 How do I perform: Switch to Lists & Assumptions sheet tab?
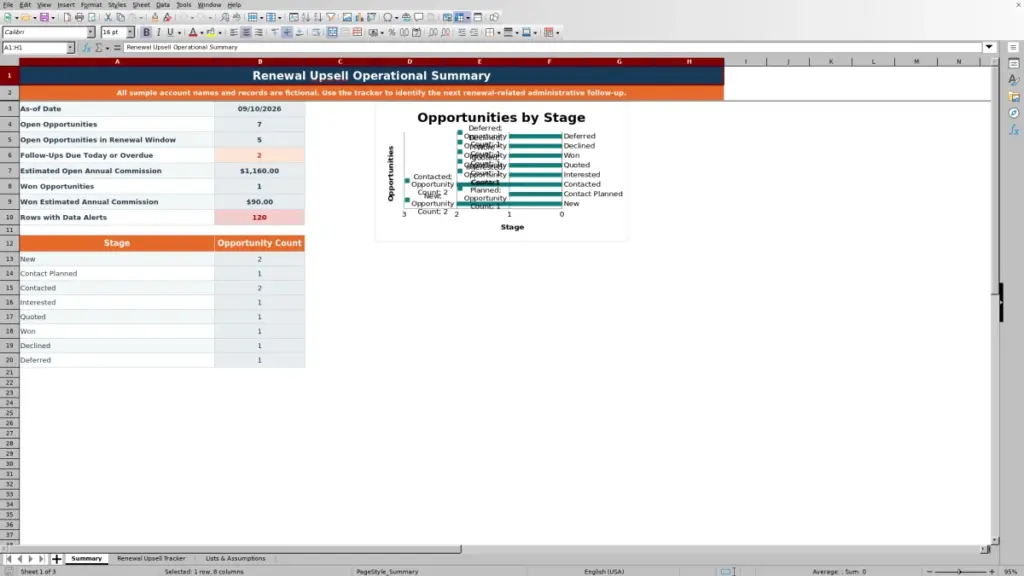(x=235, y=558)
